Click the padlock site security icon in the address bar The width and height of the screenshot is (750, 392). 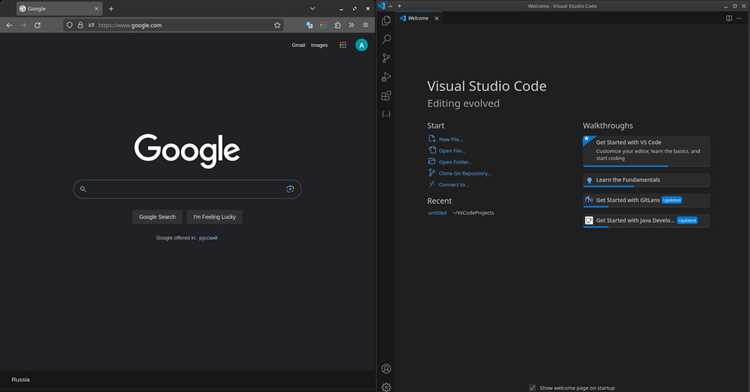click(x=80, y=25)
